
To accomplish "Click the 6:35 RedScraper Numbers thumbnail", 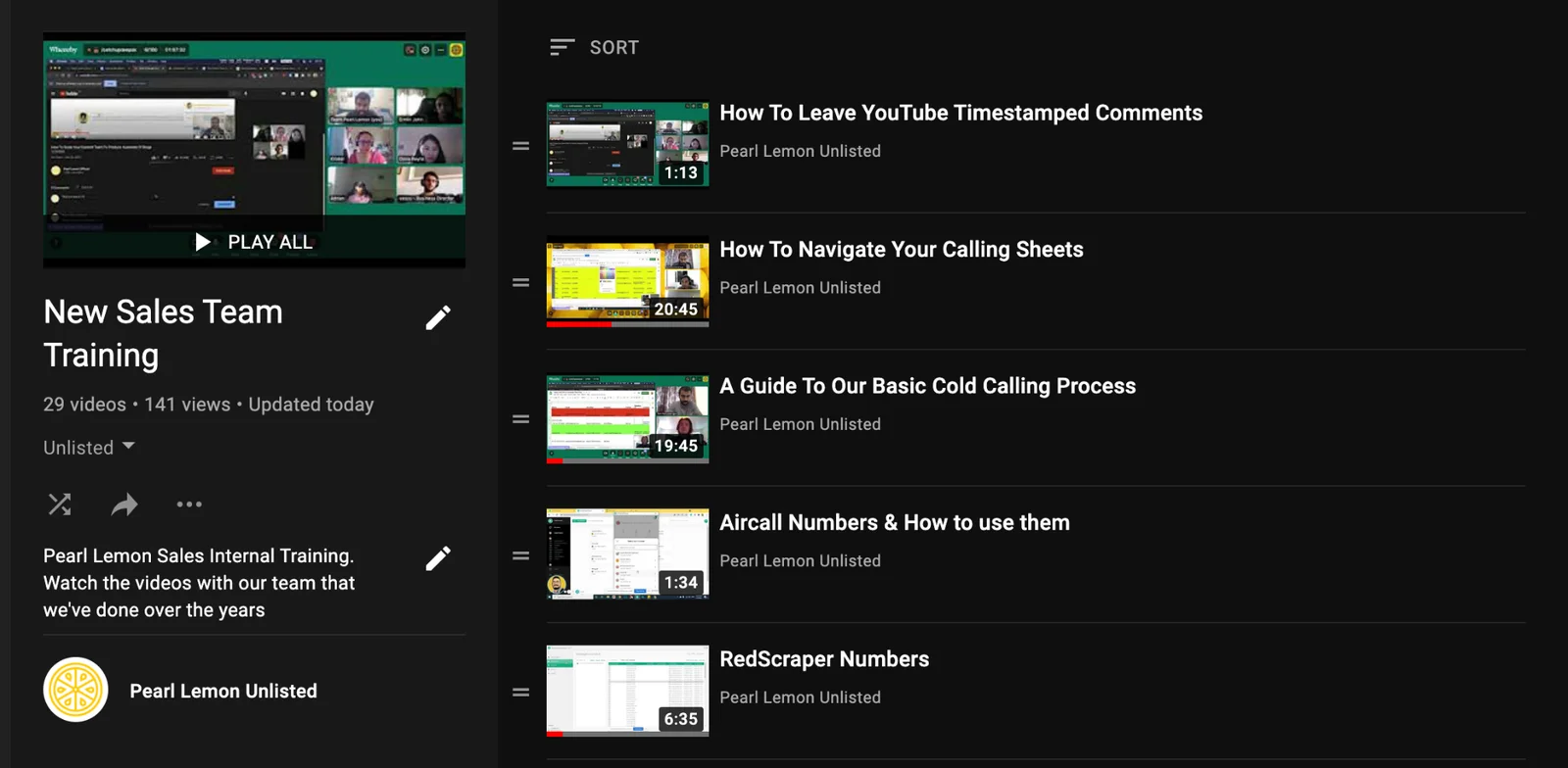I will coord(627,691).
